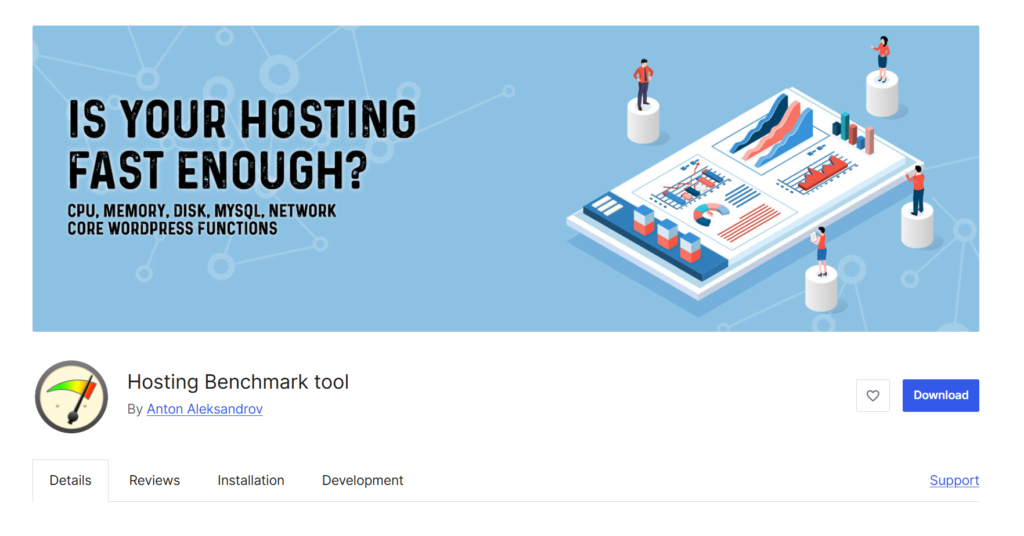This screenshot has height=536, width=1024.
Task: Click the woman standing on the top-right cylinder
Action: [881, 58]
